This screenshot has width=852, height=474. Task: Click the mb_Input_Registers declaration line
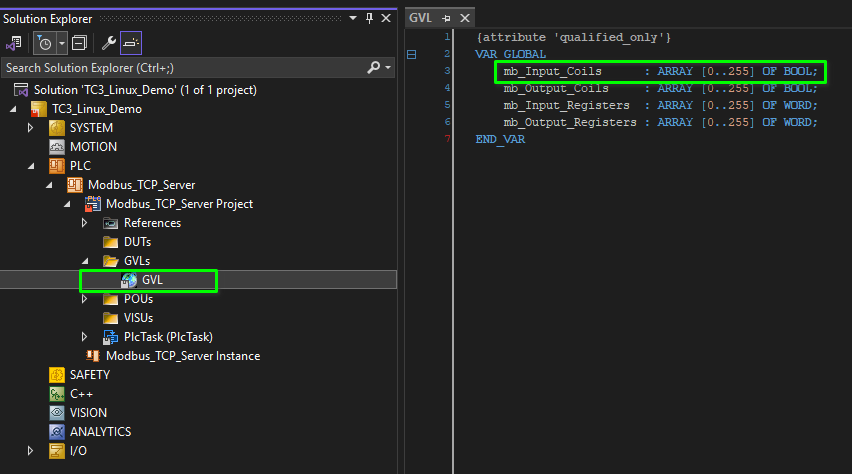[660, 105]
